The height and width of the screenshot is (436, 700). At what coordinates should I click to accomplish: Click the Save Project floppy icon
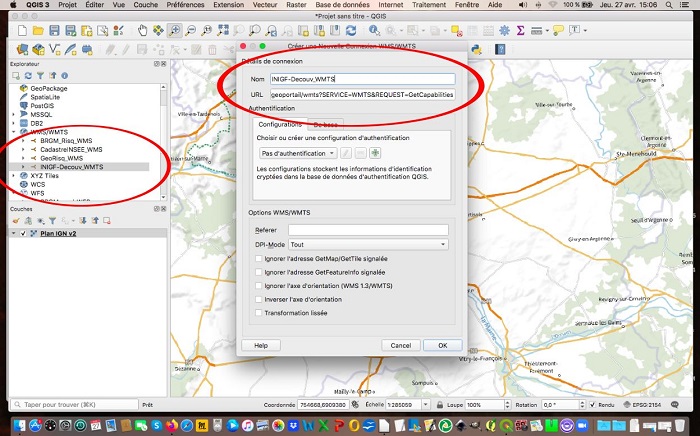54,30
